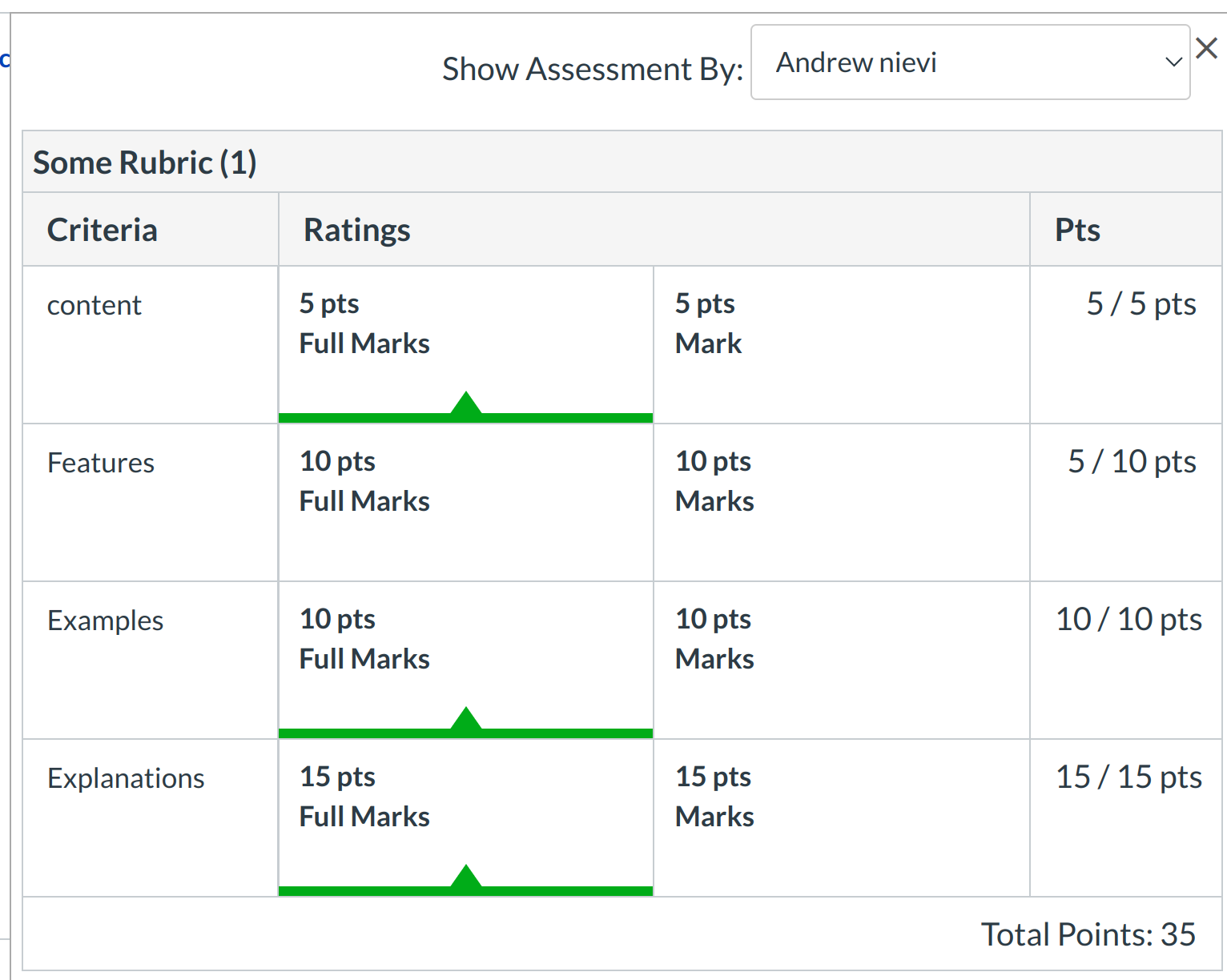Click the Total Points: 35 summary
1227x980 pixels.
click(x=1088, y=934)
